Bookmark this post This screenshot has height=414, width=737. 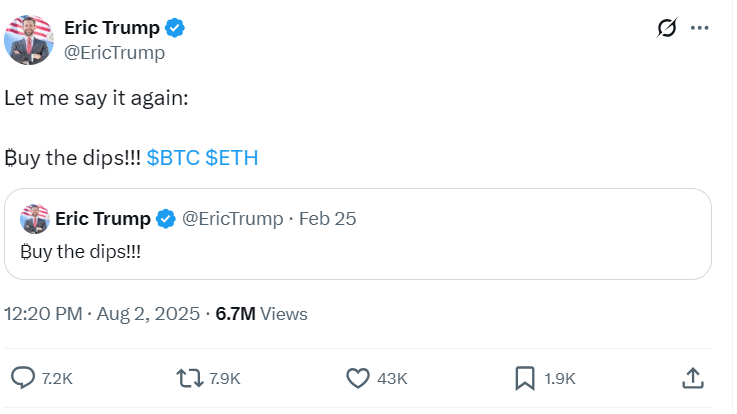coord(524,378)
